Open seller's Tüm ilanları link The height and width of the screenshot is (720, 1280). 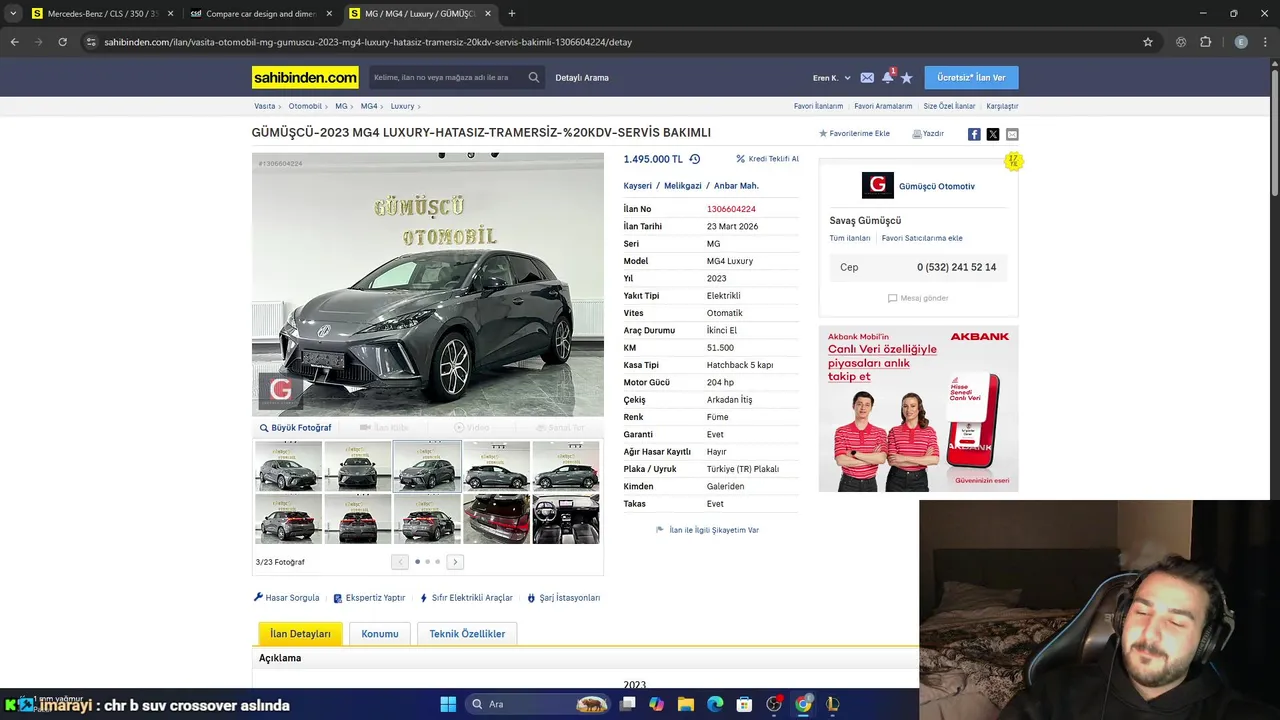pos(850,238)
